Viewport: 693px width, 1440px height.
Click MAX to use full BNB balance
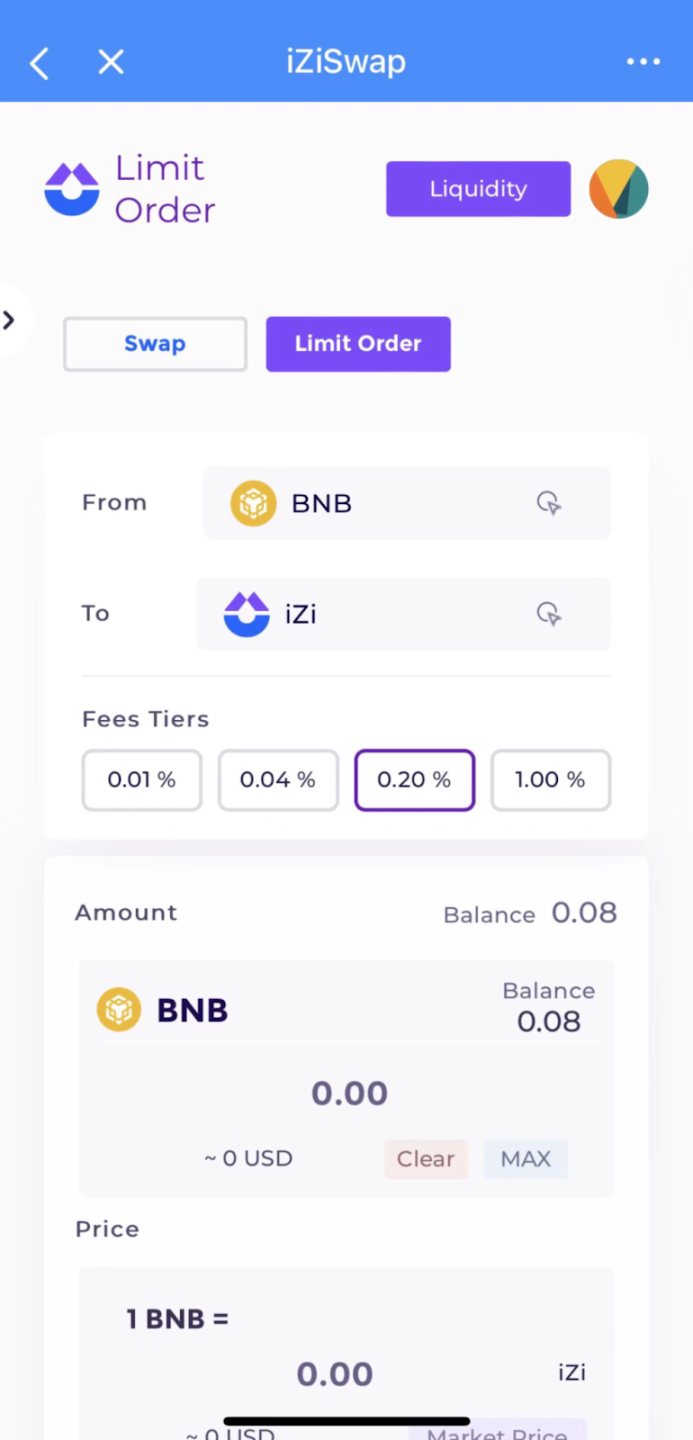[525, 1158]
